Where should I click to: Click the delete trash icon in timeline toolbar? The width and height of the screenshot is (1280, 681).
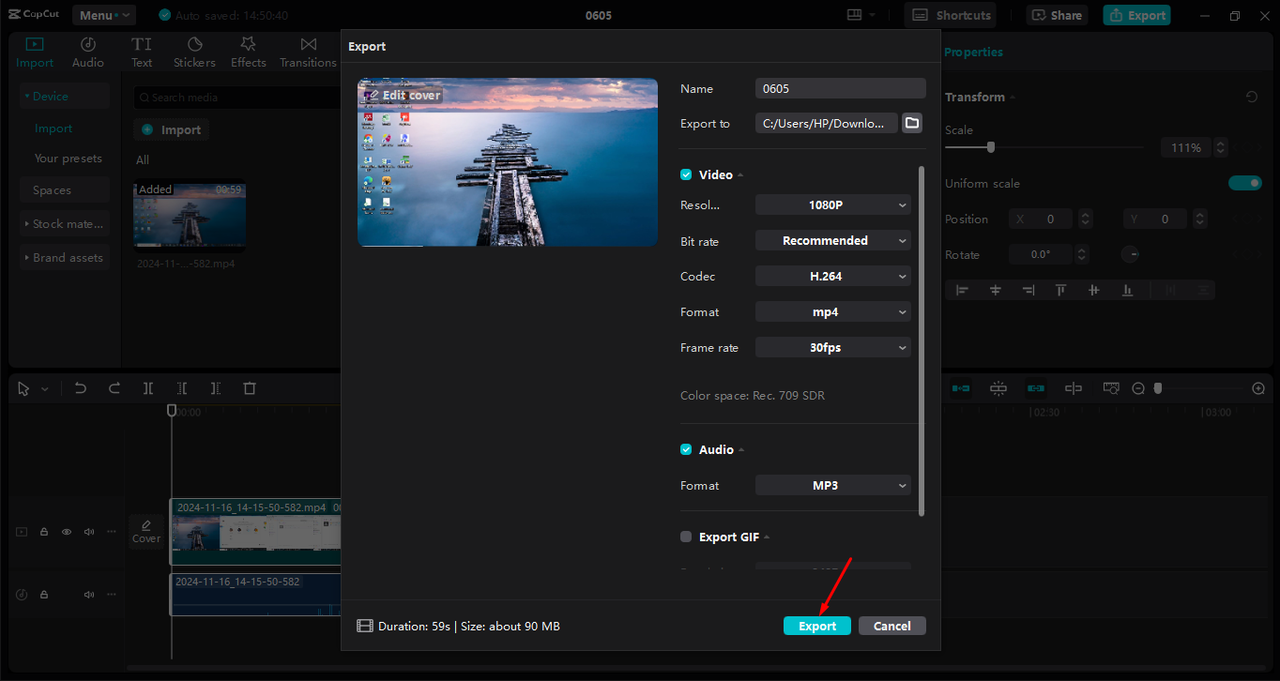[250, 389]
